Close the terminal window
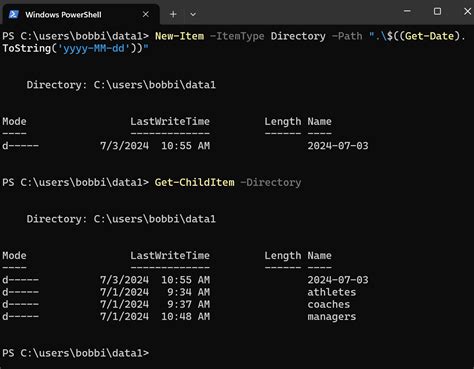Screen dimensions: 474x369 tap(467, 11)
